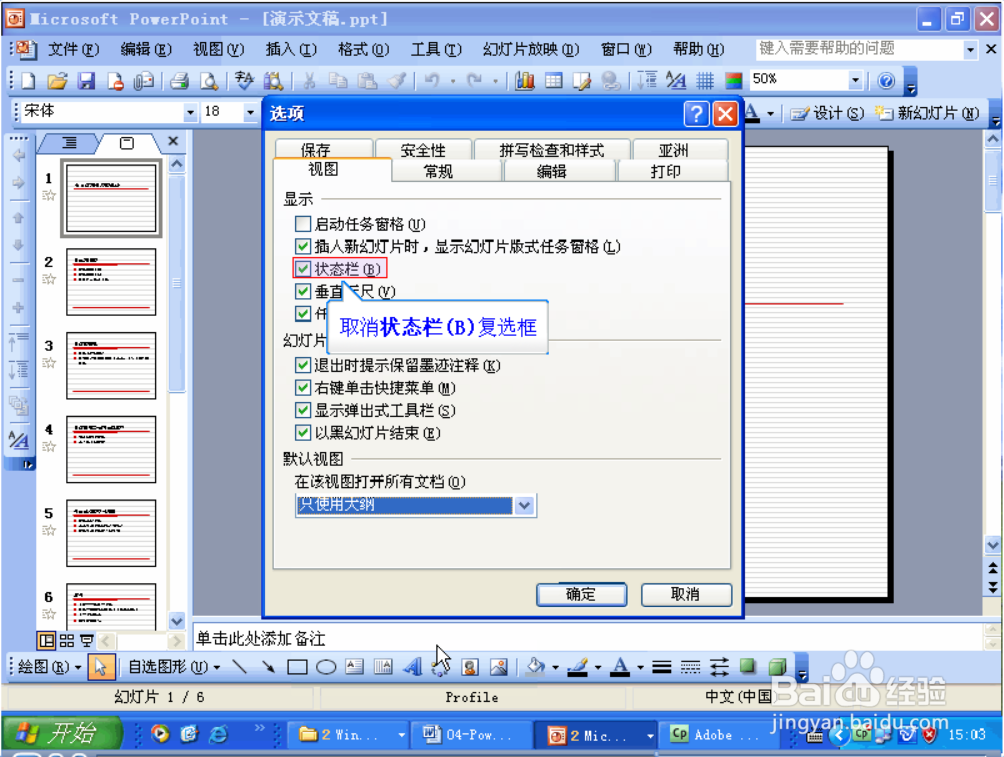
Task: Click the Help question mark icon
Action: pyautogui.click(x=886, y=81)
